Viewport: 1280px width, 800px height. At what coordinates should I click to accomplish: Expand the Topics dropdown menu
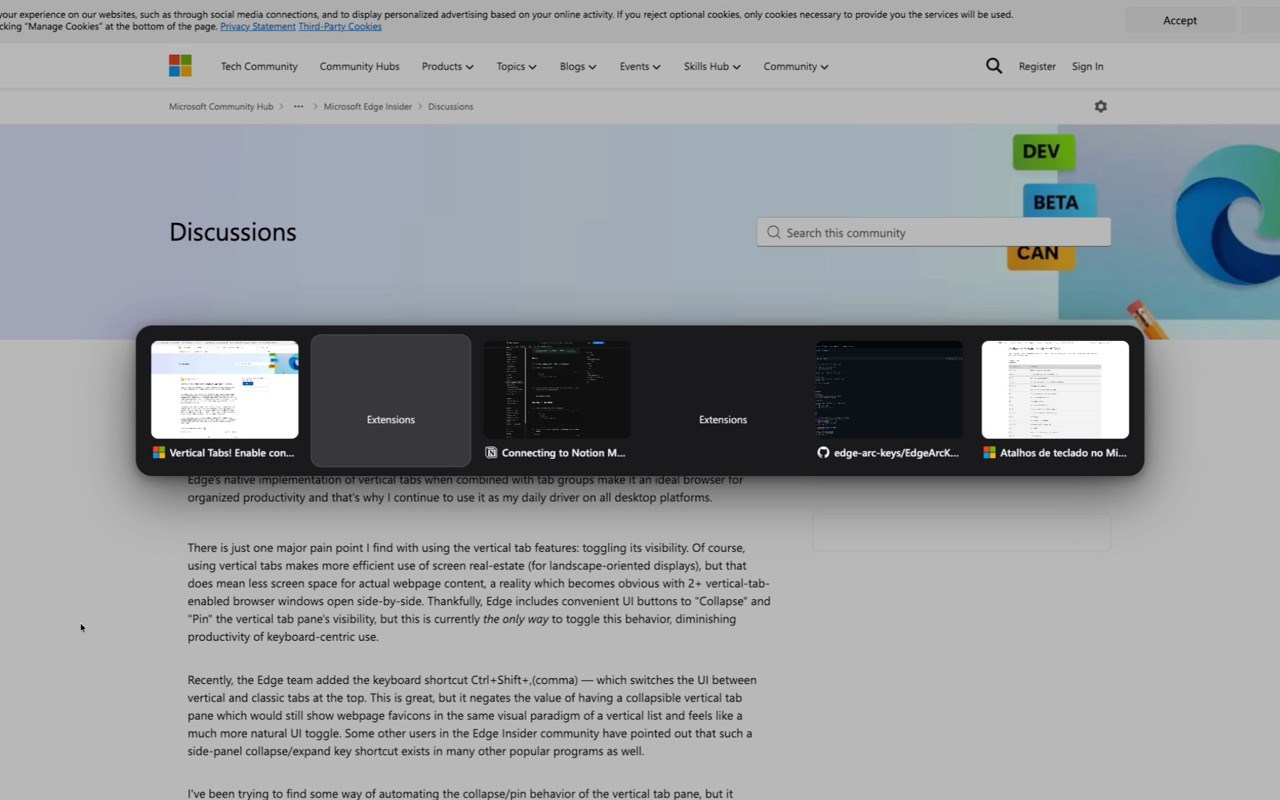516,66
